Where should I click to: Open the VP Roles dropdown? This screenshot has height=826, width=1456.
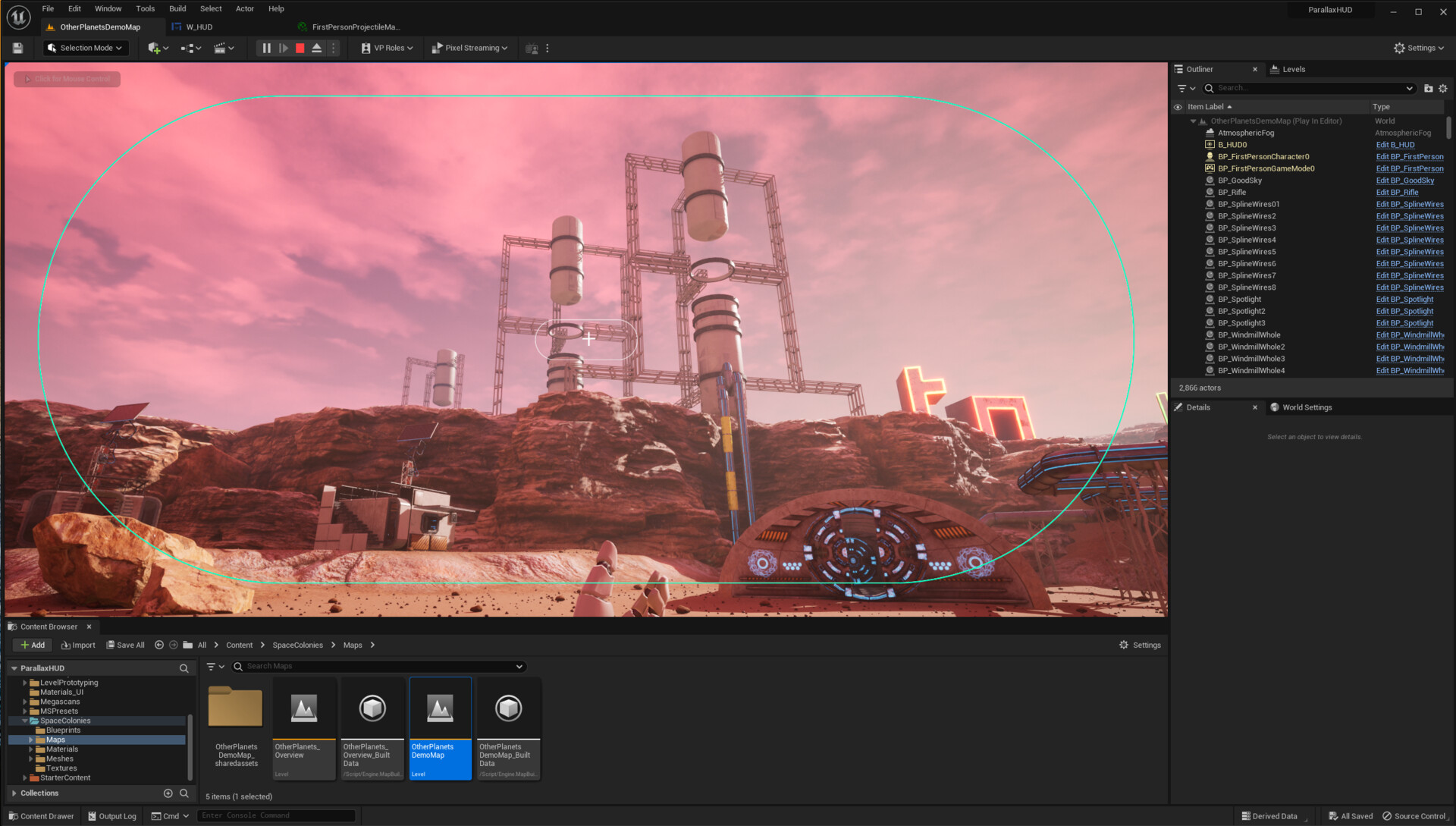386,48
